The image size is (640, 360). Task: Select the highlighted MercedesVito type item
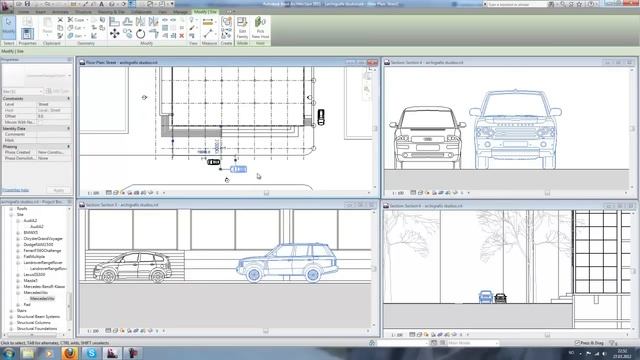tap(42, 298)
